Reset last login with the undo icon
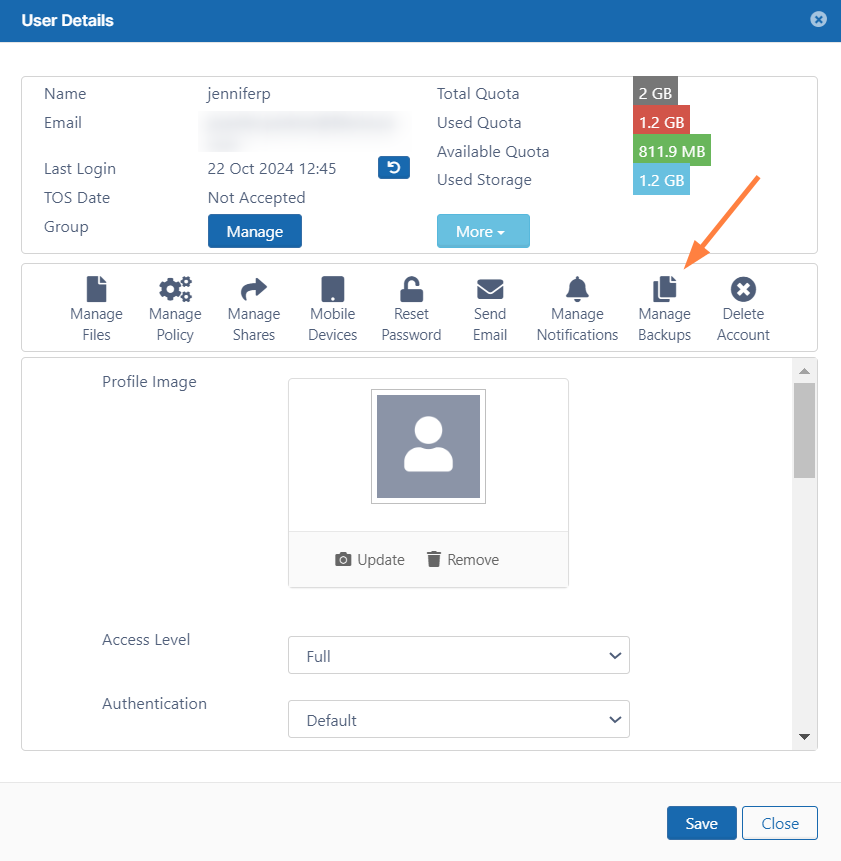The width and height of the screenshot is (841, 861). 393,168
